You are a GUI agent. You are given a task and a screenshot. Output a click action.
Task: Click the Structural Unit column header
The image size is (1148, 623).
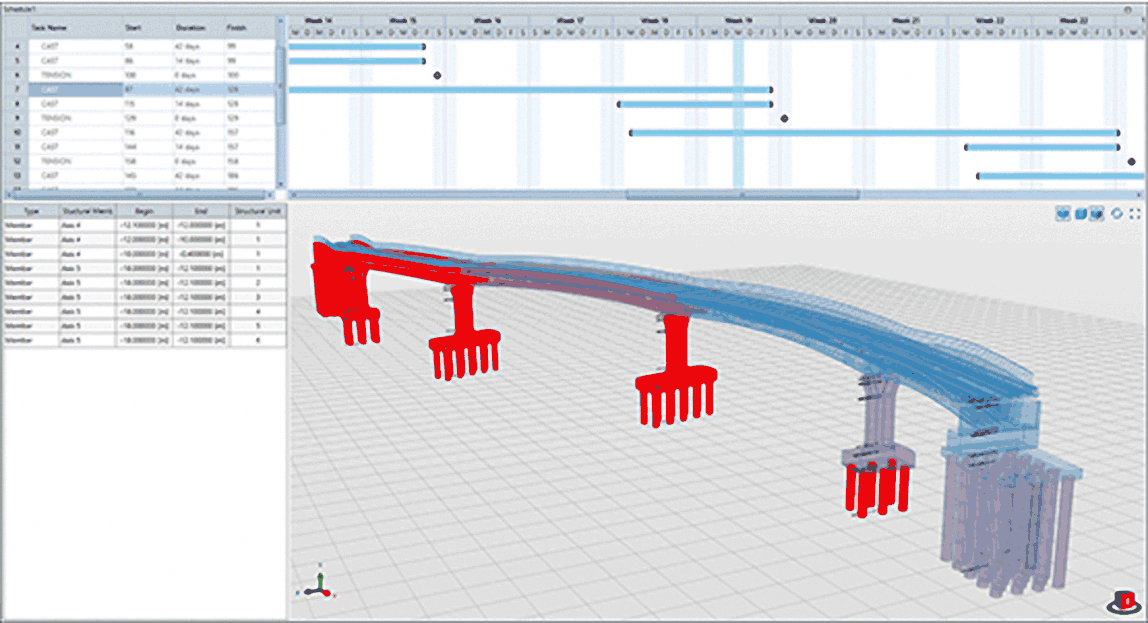pos(257,211)
